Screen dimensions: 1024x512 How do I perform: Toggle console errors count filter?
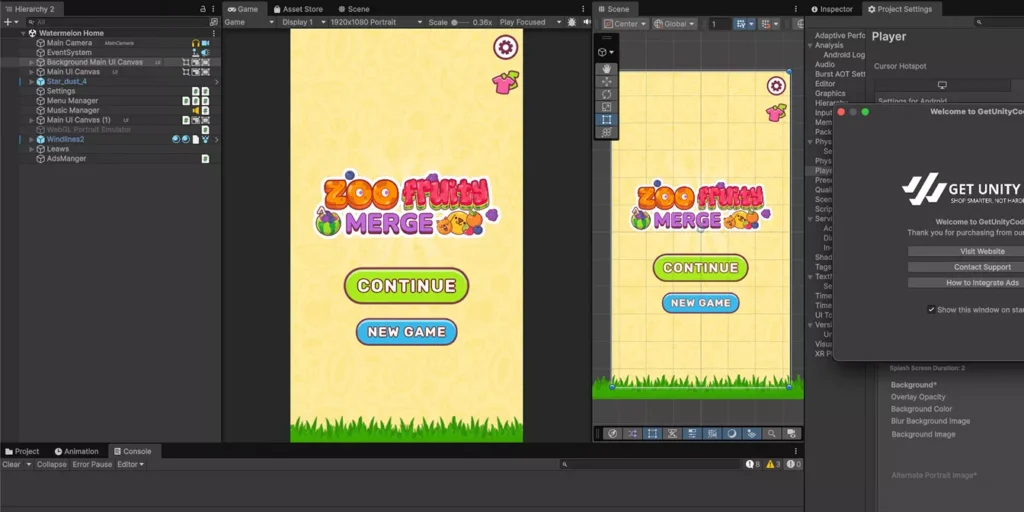[793, 464]
